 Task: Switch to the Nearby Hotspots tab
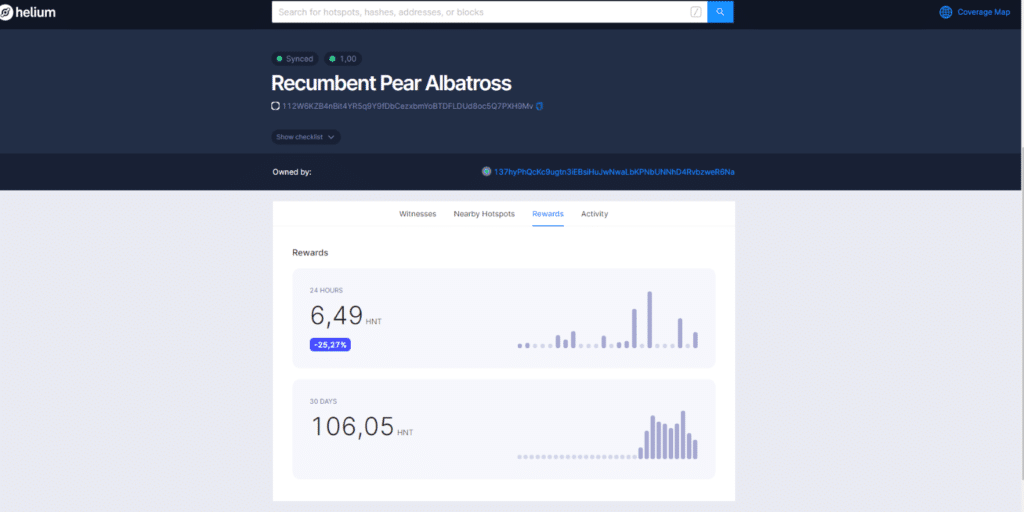point(484,214)
